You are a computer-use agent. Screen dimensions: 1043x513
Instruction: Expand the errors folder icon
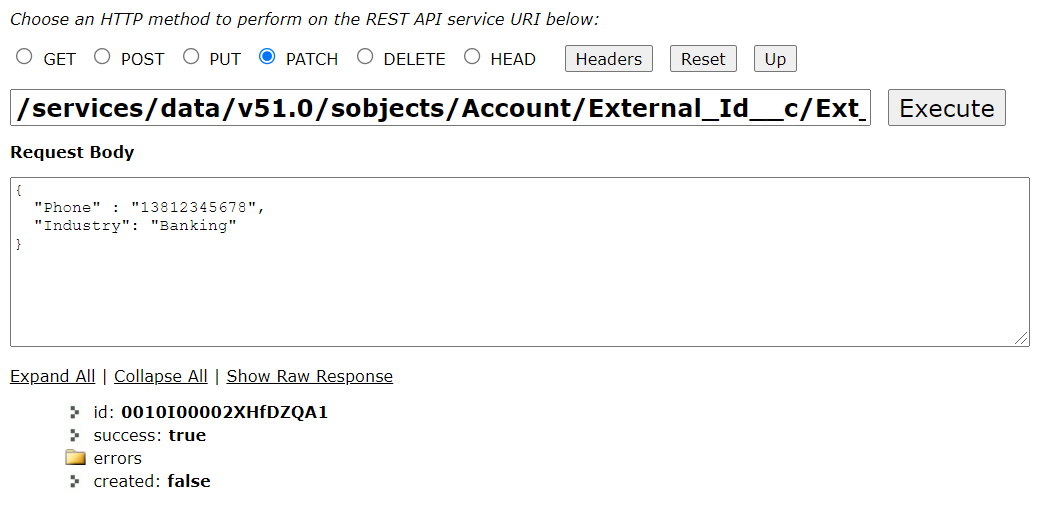coord(76,458)
